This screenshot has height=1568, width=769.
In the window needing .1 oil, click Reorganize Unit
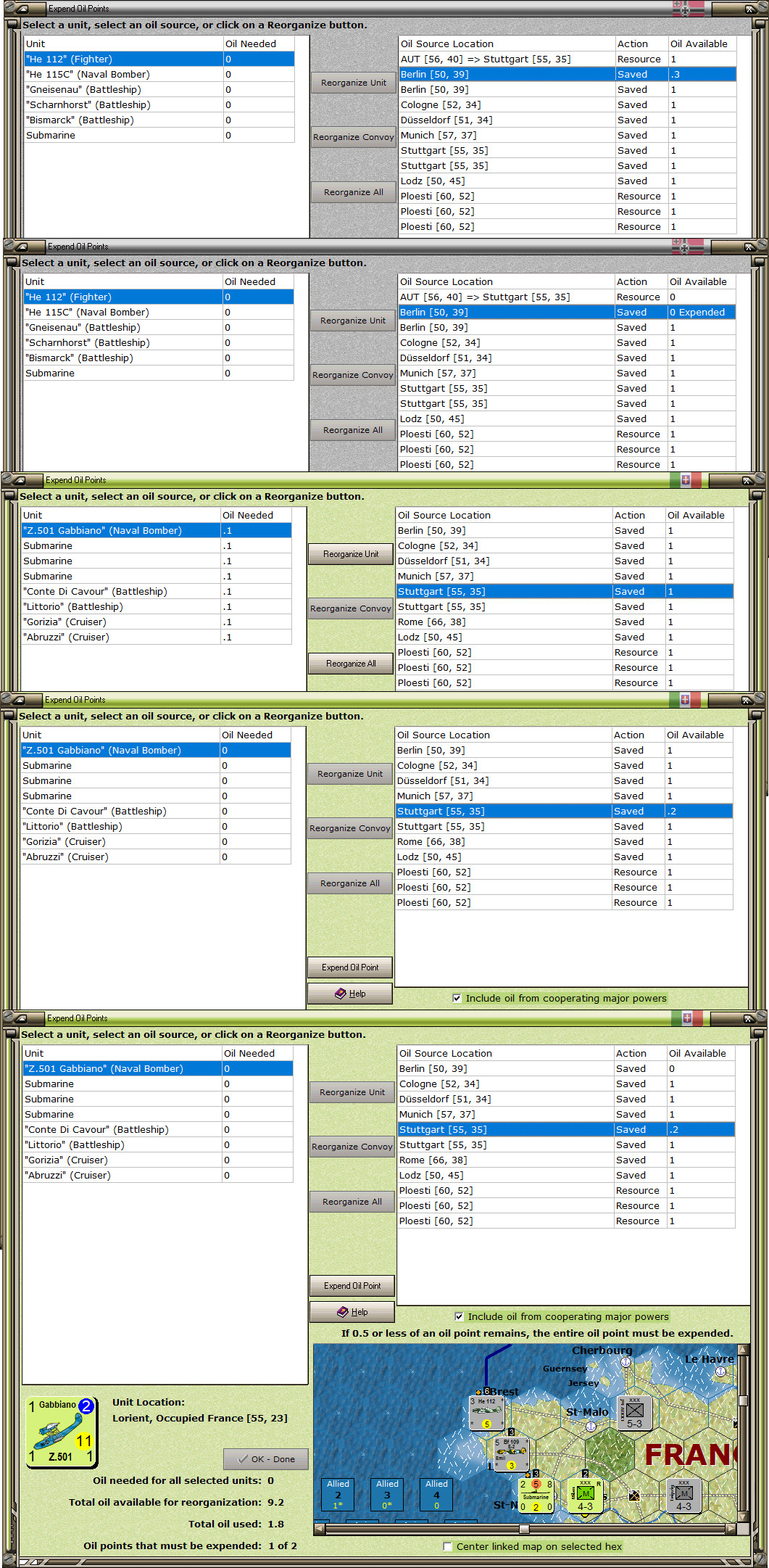351,553
